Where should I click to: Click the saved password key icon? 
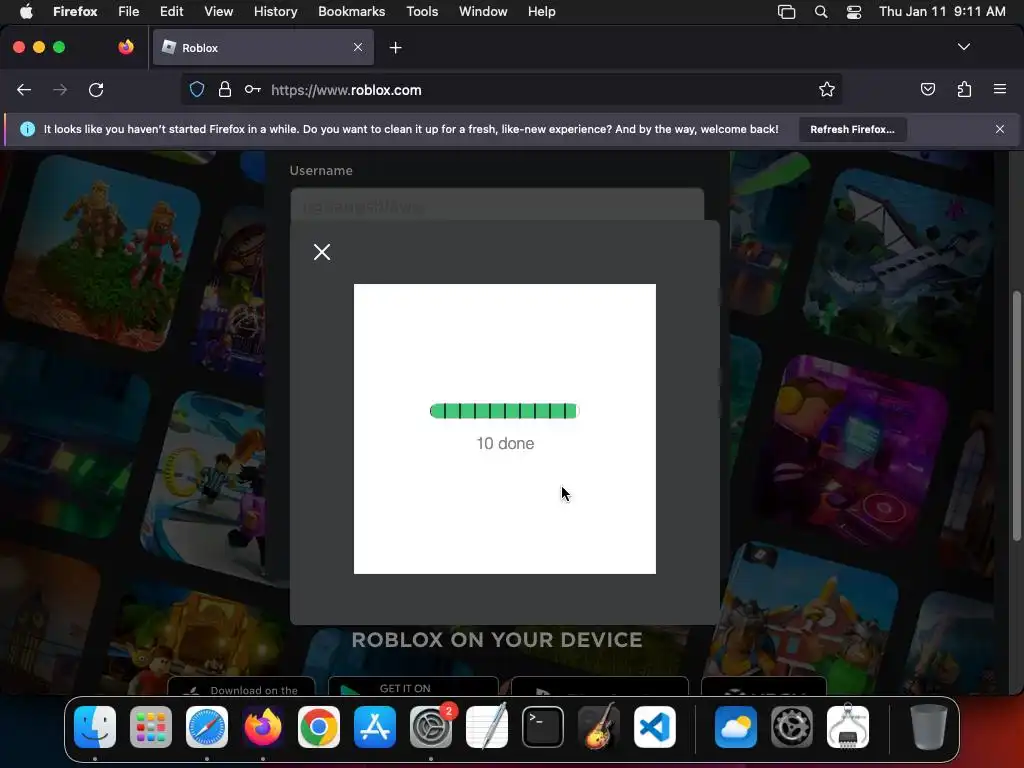(253, 89)
